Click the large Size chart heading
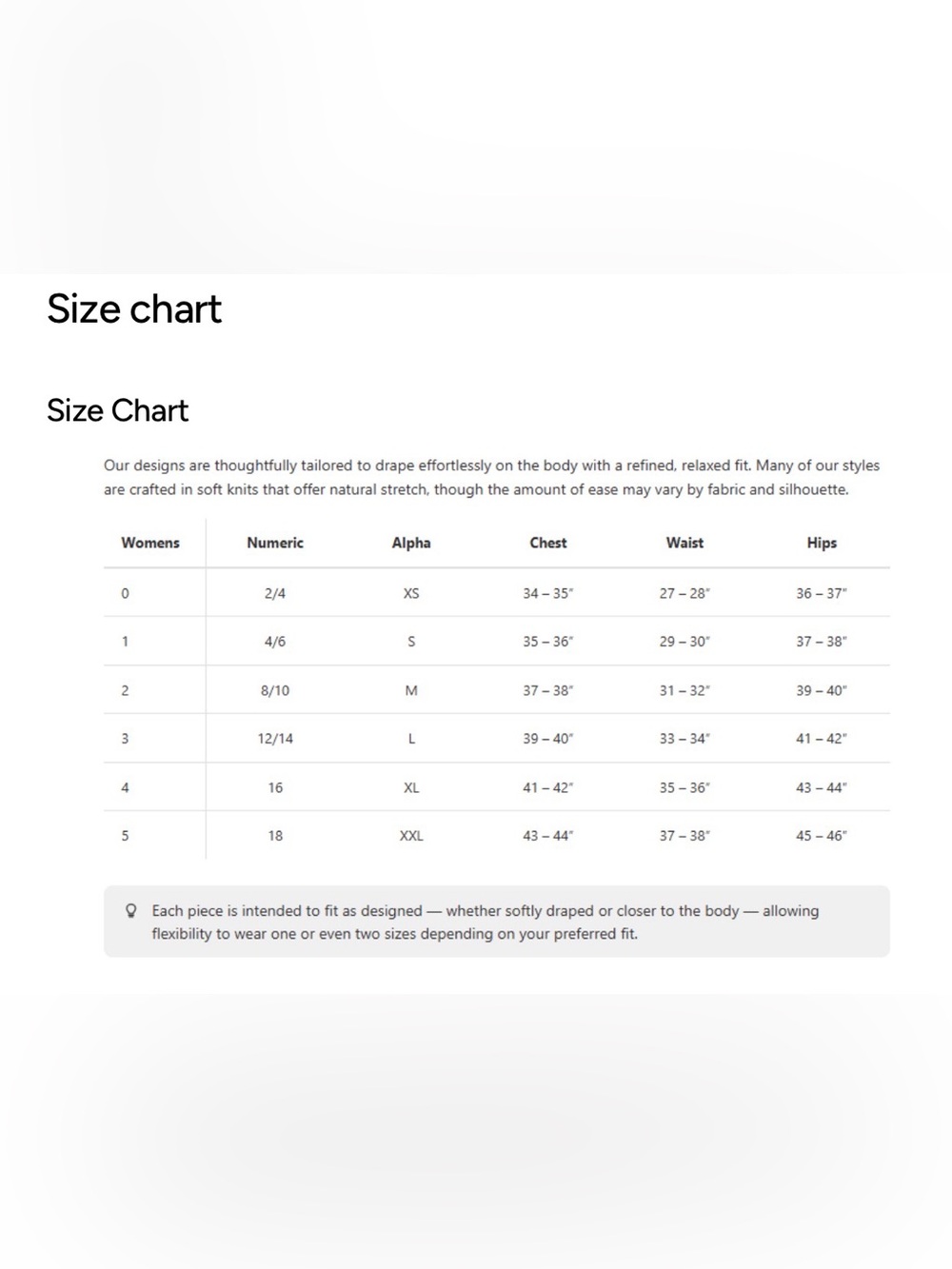The height and width of the screenshot is (1269, 952). pyautogui.click(x=134, y=308)
